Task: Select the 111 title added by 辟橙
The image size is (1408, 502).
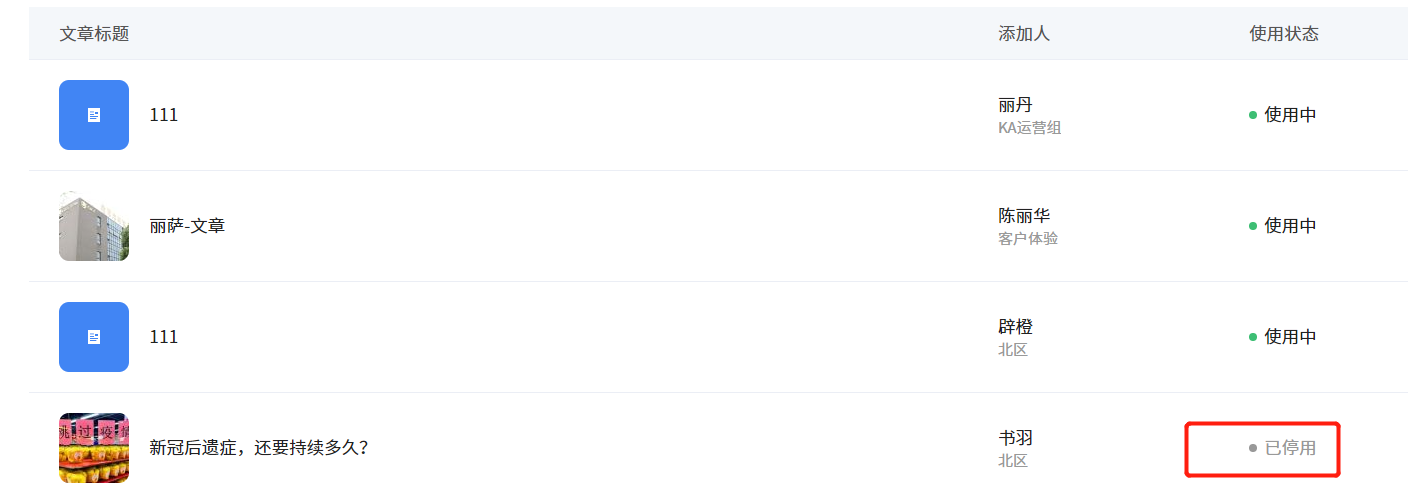Action: pos(163,337)
